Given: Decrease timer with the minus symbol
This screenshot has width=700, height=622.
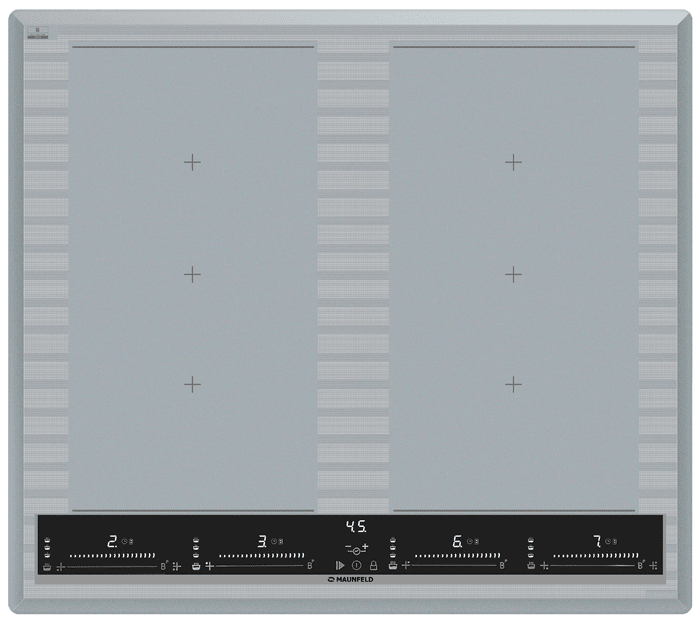Looking at the screenshot, I should click(348, 546).
